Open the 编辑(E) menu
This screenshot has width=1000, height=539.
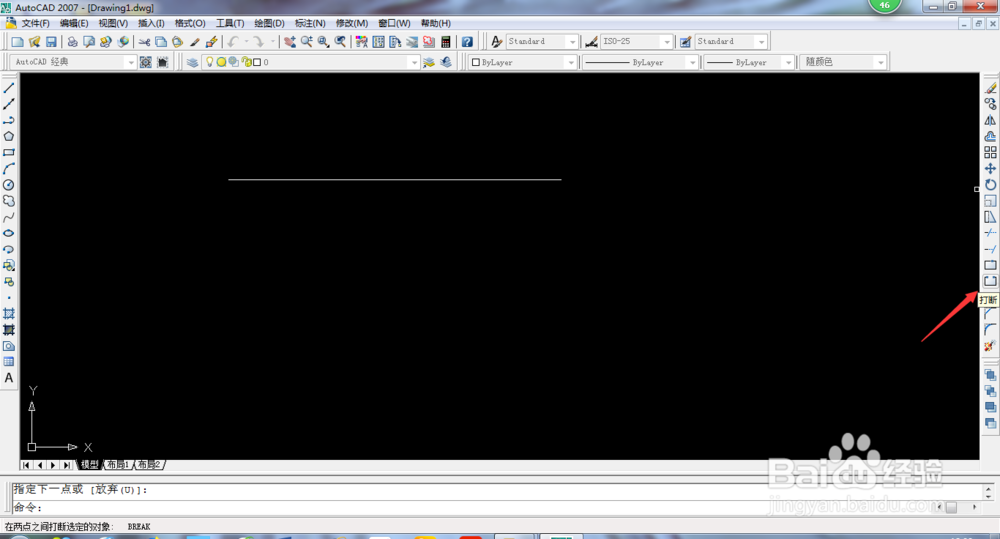tap(74, 23)
